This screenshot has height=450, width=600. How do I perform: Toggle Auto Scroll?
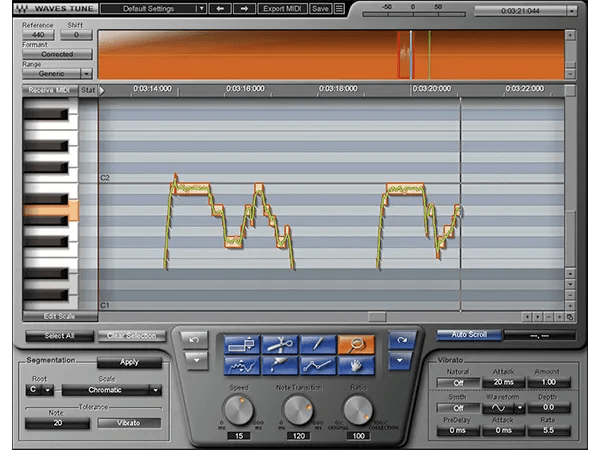469,335
